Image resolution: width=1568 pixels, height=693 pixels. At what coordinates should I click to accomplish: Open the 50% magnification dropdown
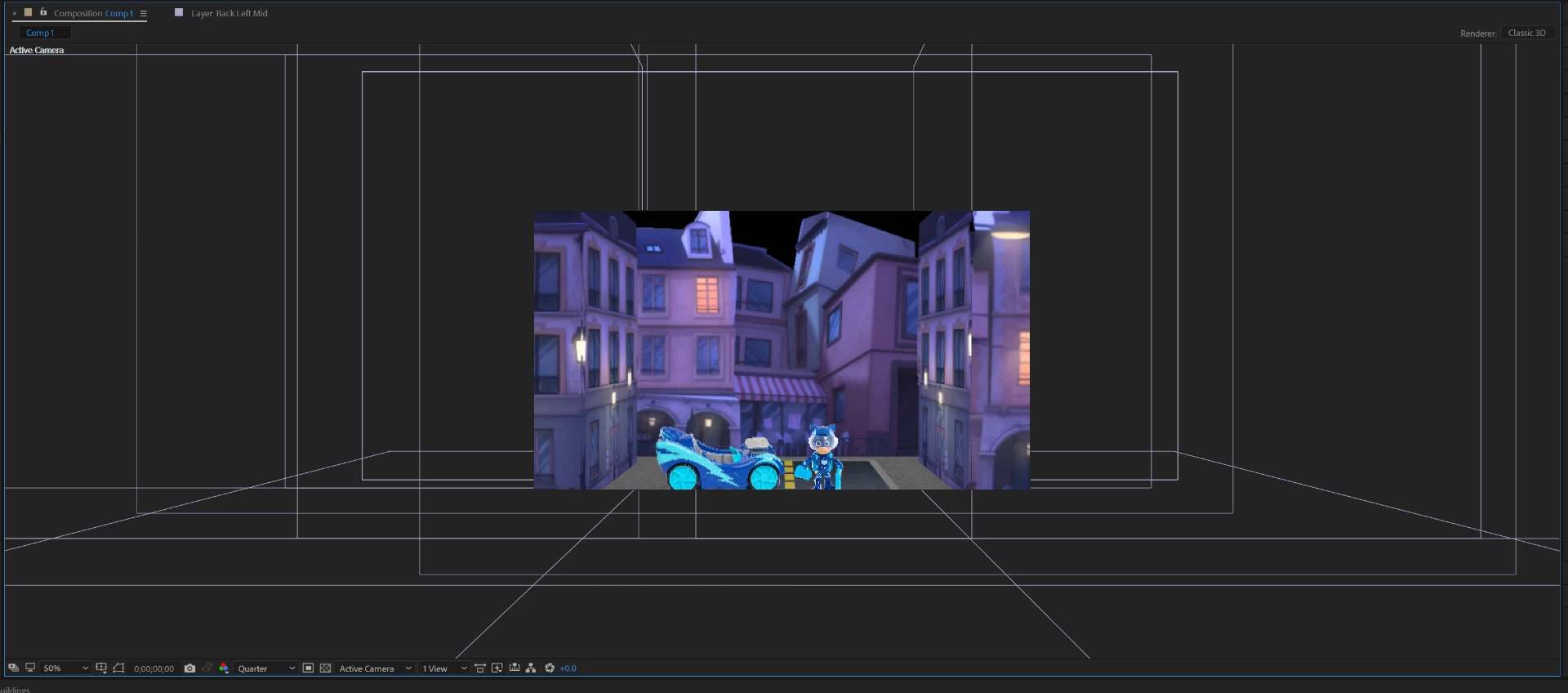65,668
